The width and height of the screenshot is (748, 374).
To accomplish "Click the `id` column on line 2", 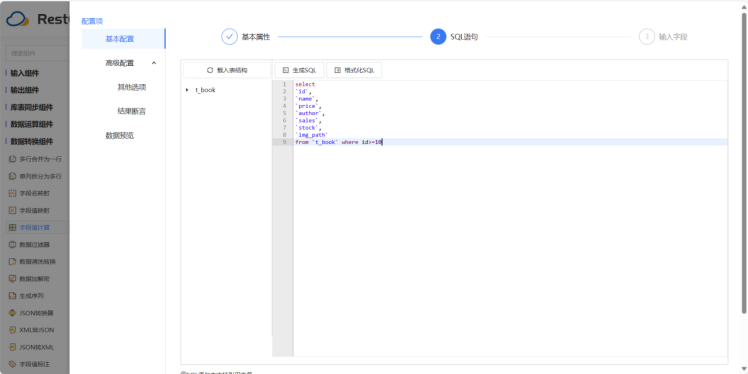I will [x=301, y=92].
